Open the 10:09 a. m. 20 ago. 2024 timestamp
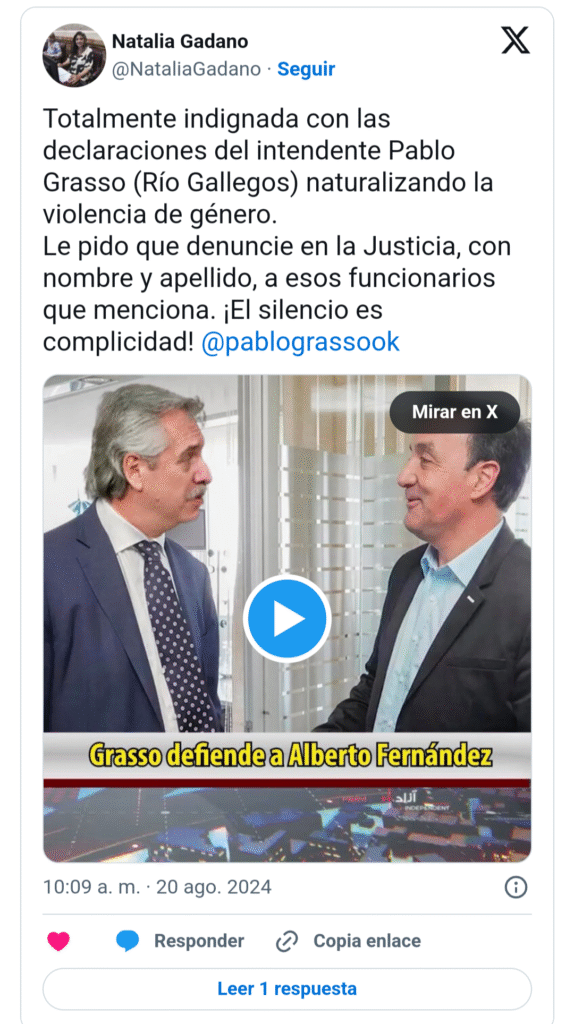 [x=157, y=887]
